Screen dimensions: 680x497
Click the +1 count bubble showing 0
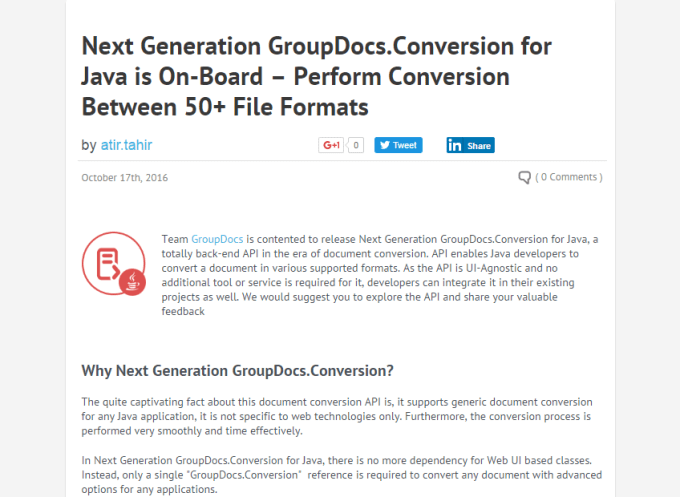(355, 145)
